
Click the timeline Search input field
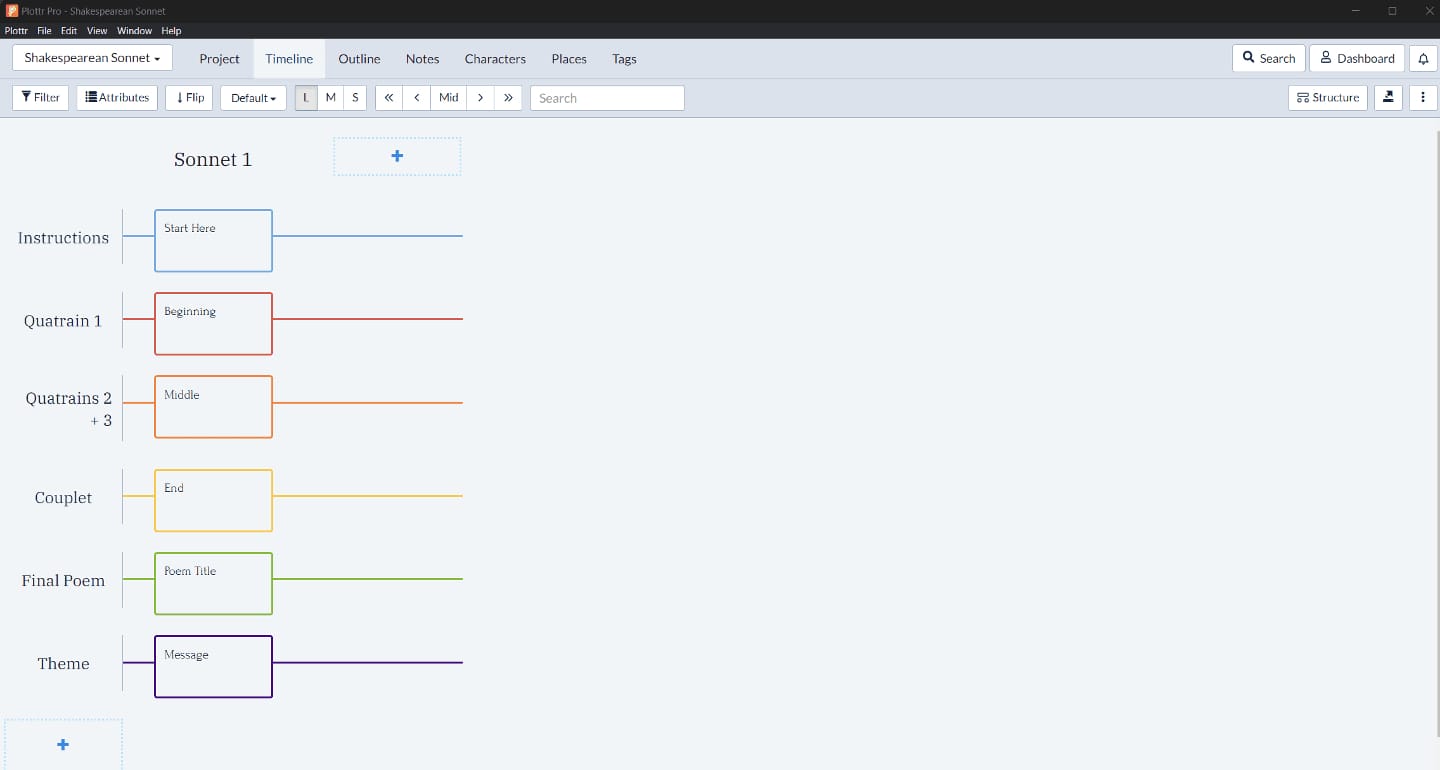(607, 98)
